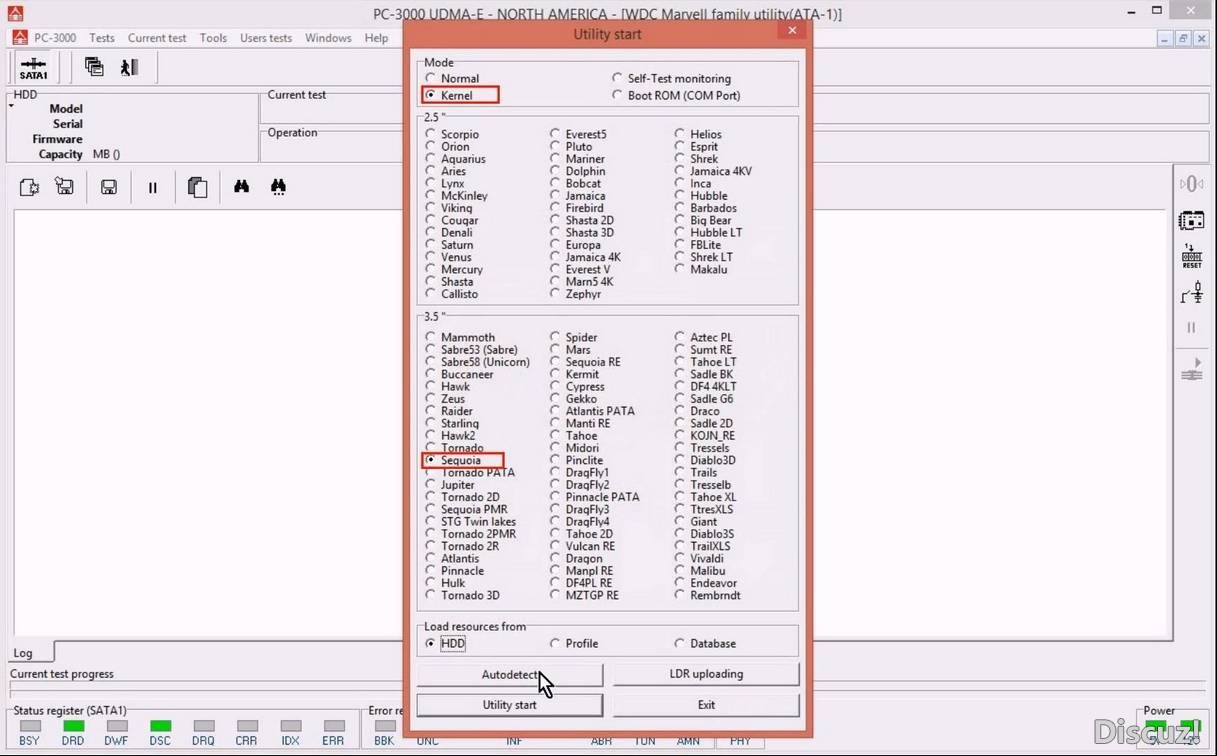Choose the Aztec PL option

[680, 337]
